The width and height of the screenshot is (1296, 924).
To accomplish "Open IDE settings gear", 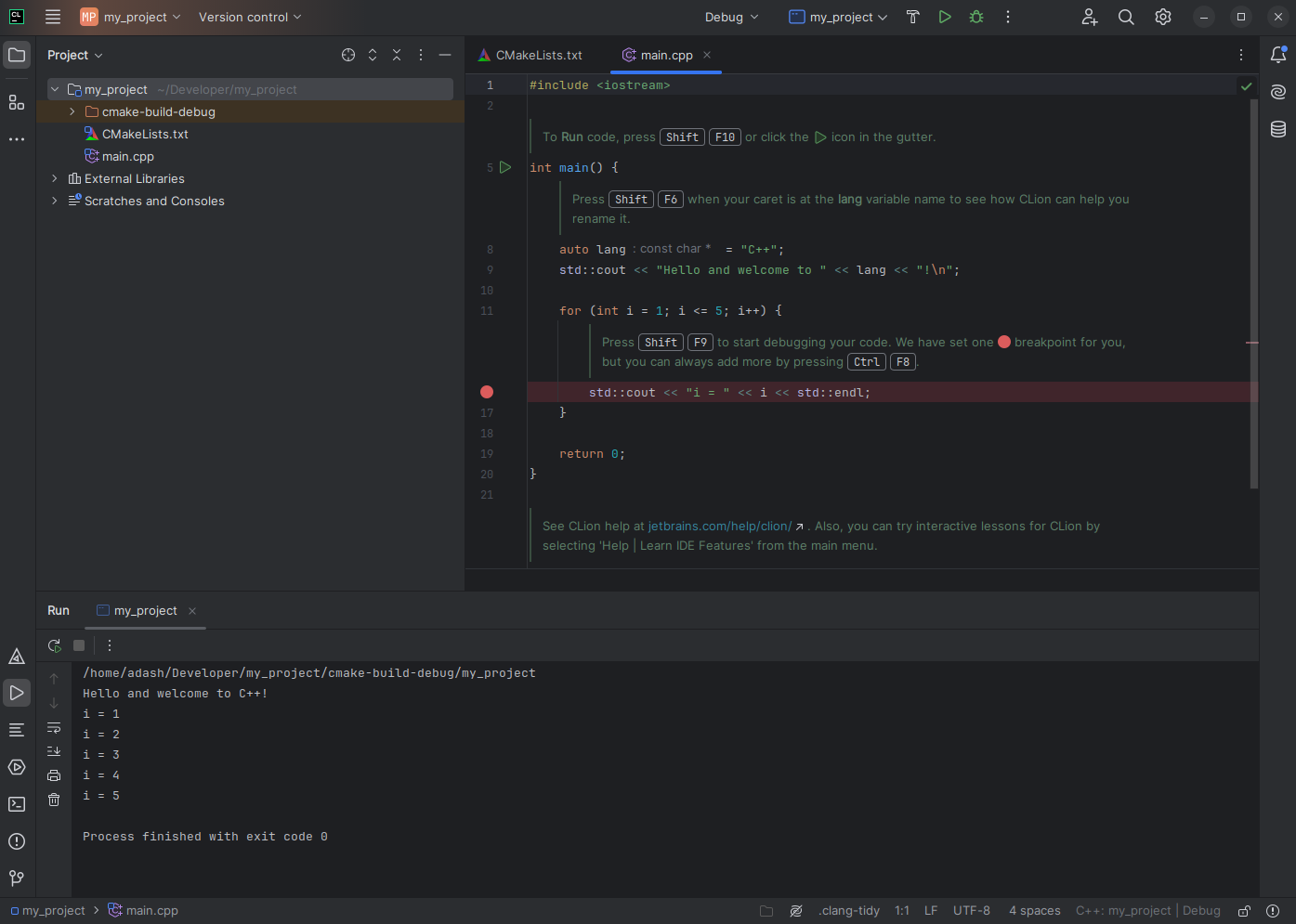I will click(1163, 17).
